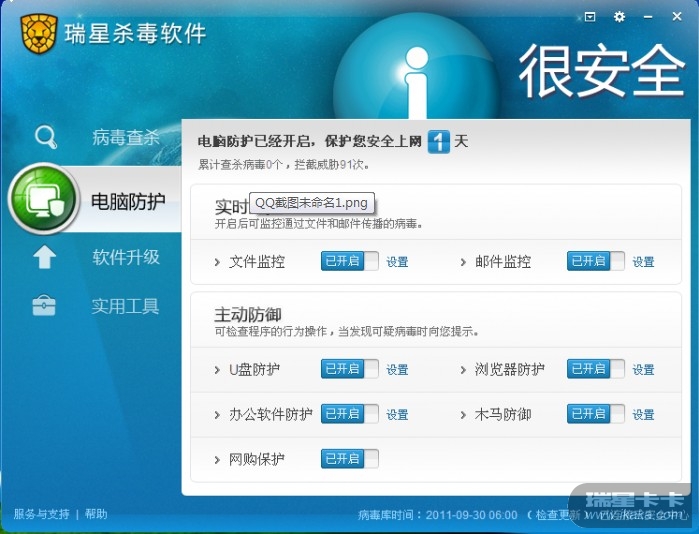Expand the U盘防护 row chevron
This screenshot has height=534, width=699.
217,370
